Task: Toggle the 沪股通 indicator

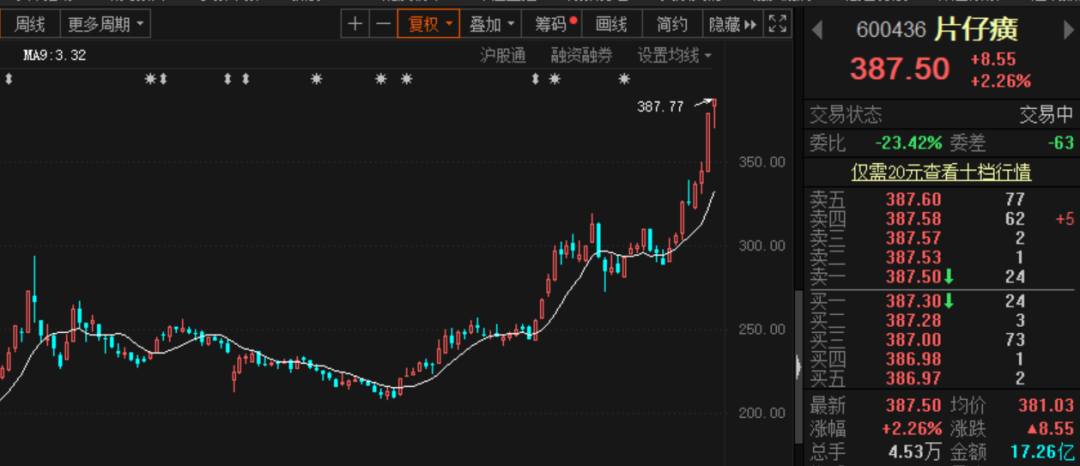Action: (x=503, y=55)
